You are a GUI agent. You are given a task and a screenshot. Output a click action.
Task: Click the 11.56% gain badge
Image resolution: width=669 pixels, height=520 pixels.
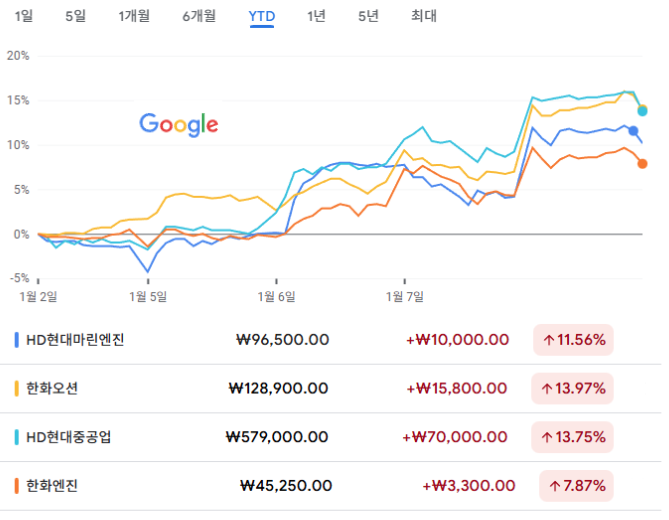pos(574,340)
